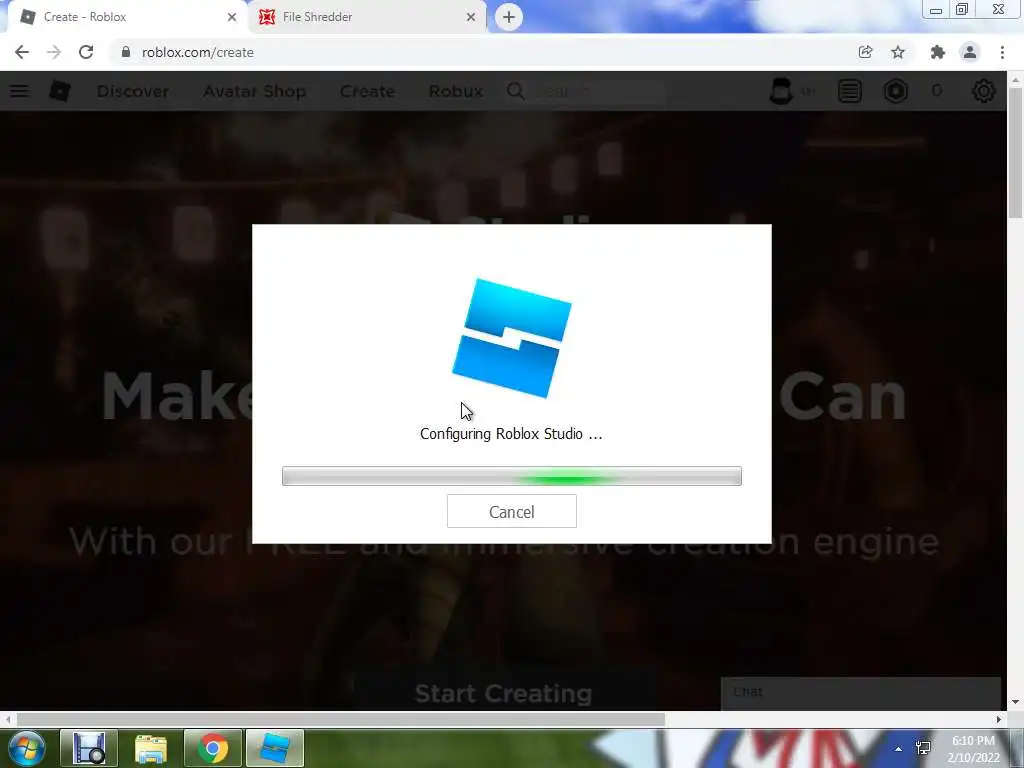This screenshot has width=1024, height=768.
Task: Open Roblox Studio from the taskbar
Action: [275, 748]
